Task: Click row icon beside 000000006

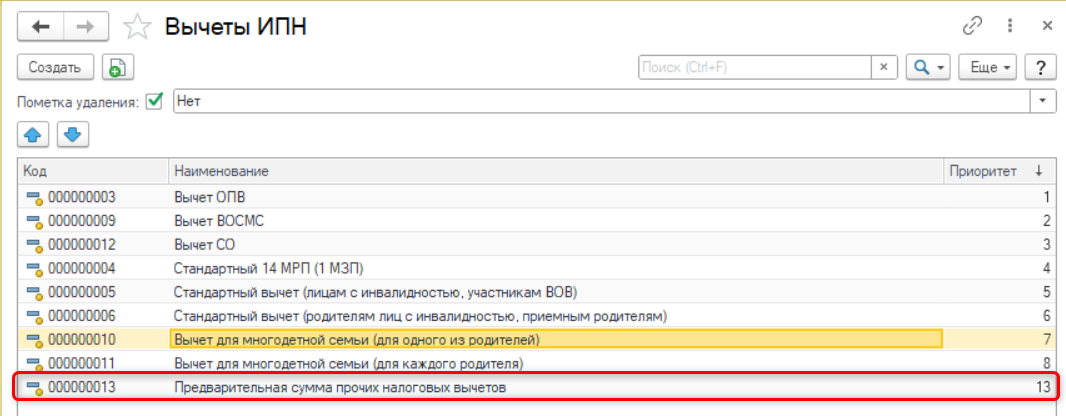Action: pos(35,317)
